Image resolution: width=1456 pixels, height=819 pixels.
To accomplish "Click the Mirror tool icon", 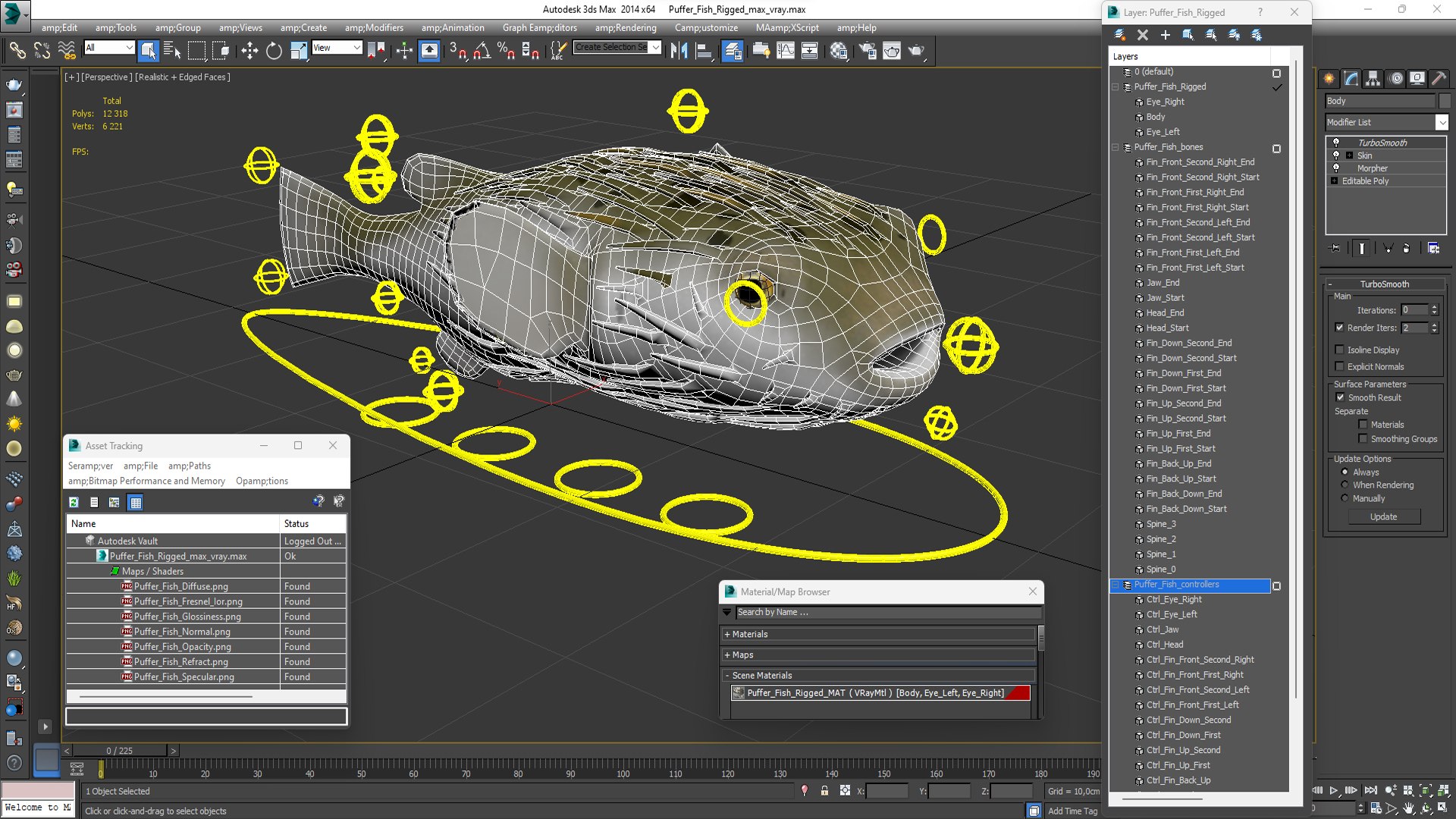I will click(679, 51).
